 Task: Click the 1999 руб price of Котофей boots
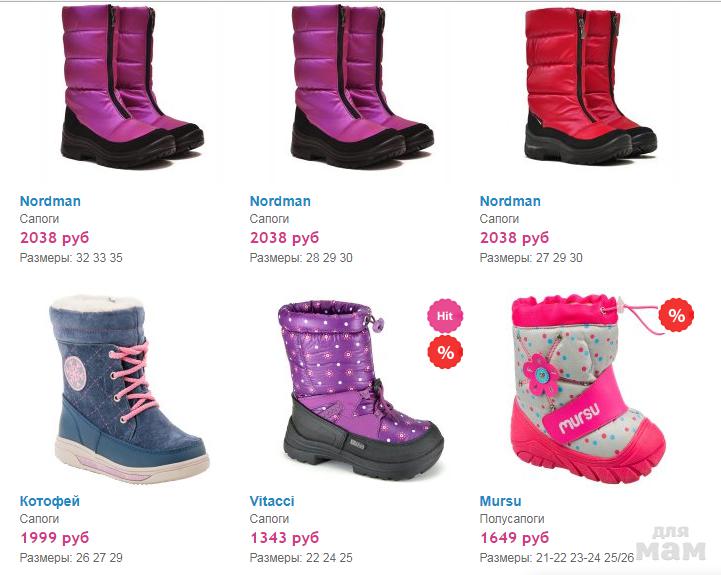(54, 538)
